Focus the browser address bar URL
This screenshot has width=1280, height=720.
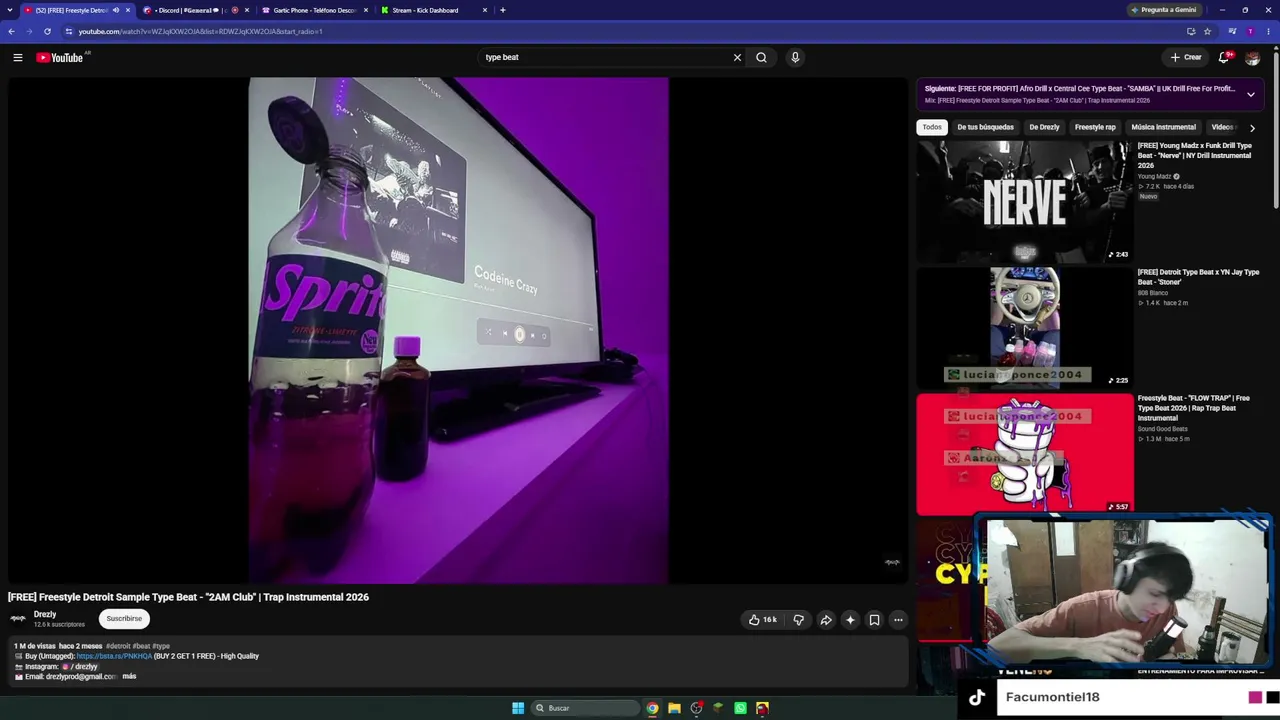tap(200, 31)
